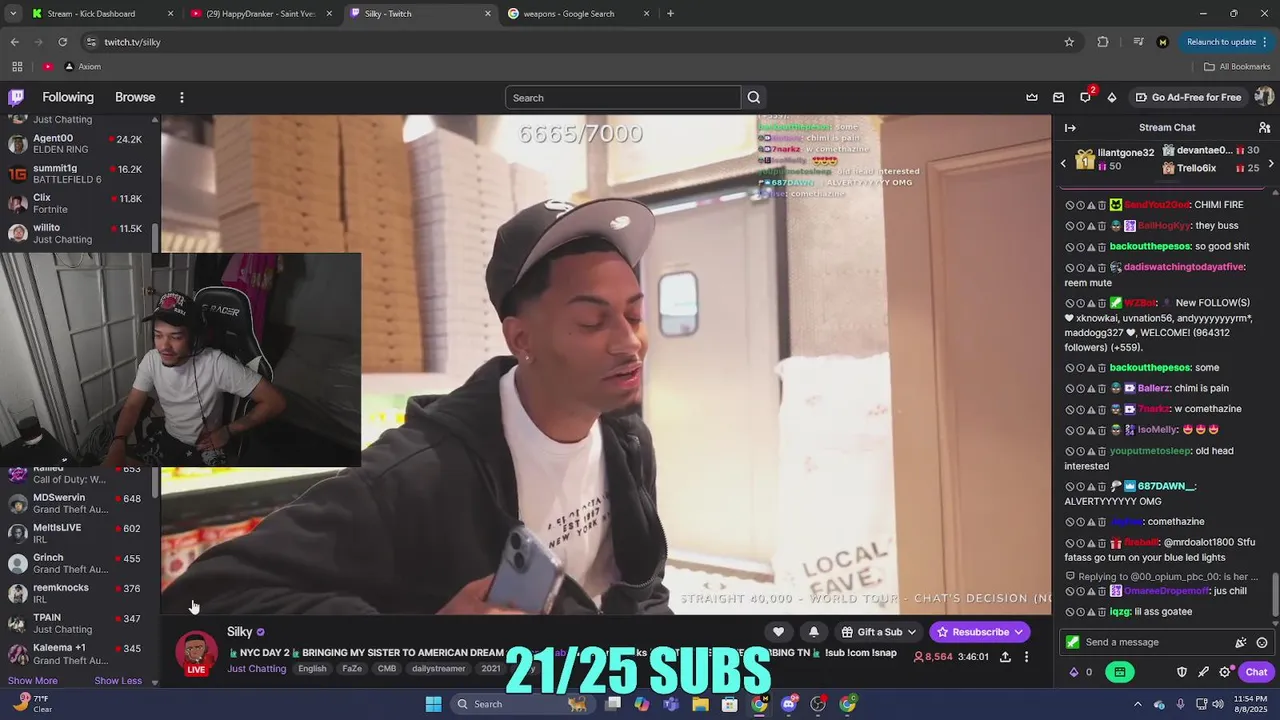1280x720 pixels.
Task: Show previous gift leaderboard entries arrow
Action: (x=1063, y=163)
